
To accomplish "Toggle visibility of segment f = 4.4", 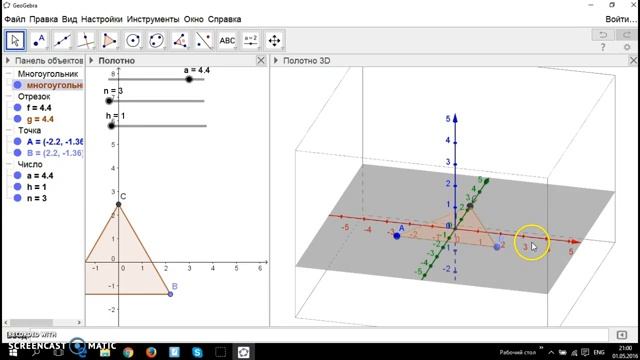I will click(x=17, y=108).
